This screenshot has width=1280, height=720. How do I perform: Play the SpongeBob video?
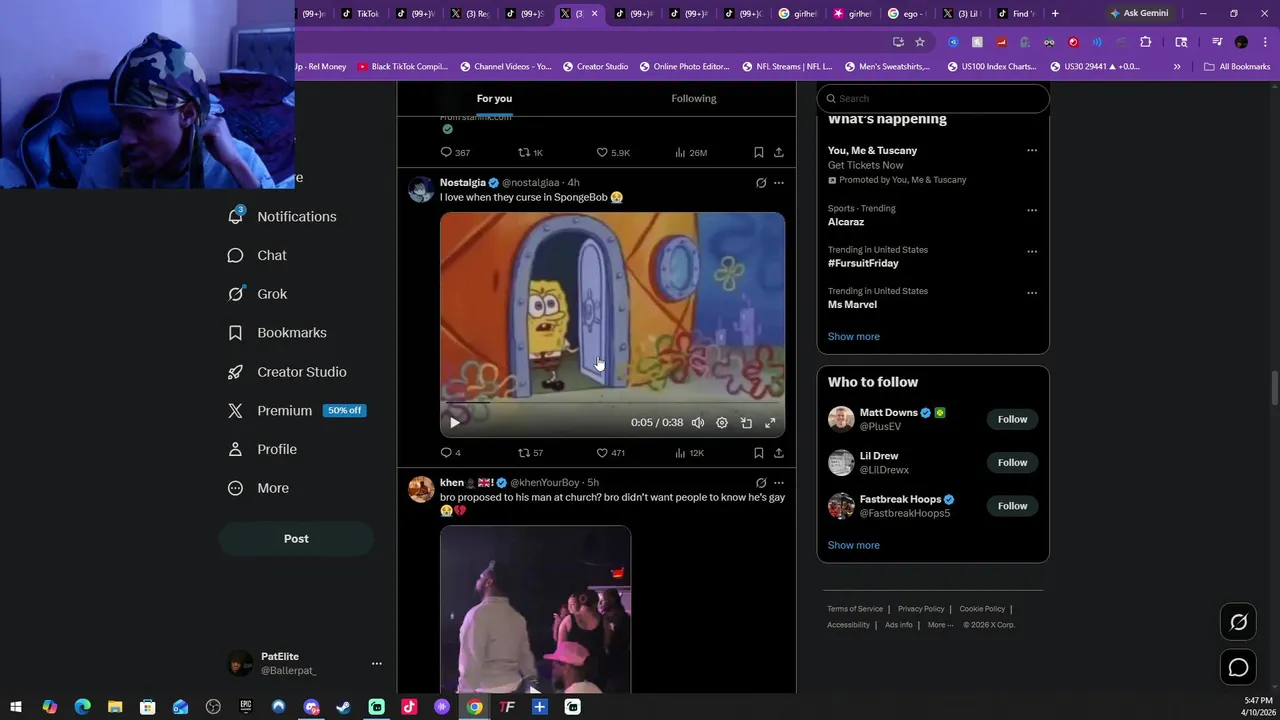[x=454, y=423]
